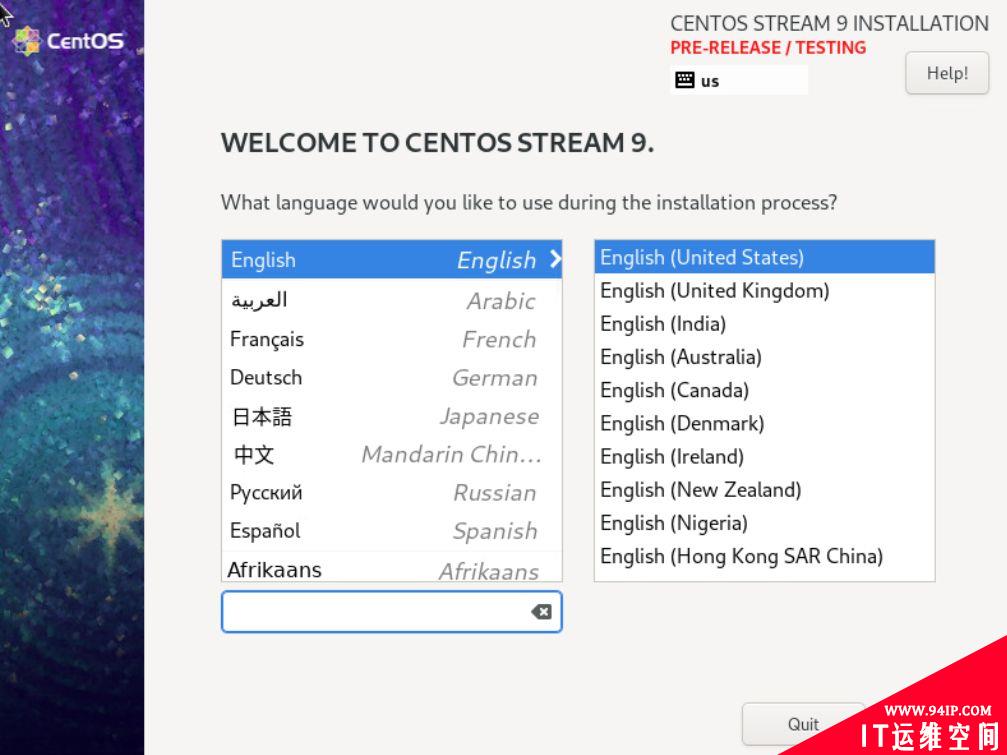
Task: Click the us keyboard layout indicator
Action: pos(739,80)
